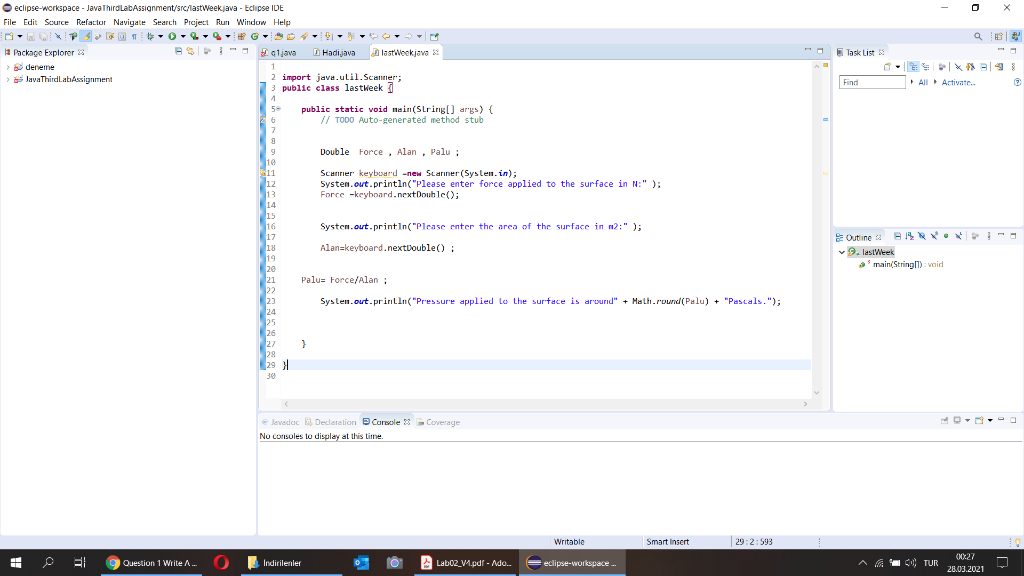Open the Run button dropdown arrow
Viewport: 1024px width, 576px height.
(183, 37)
